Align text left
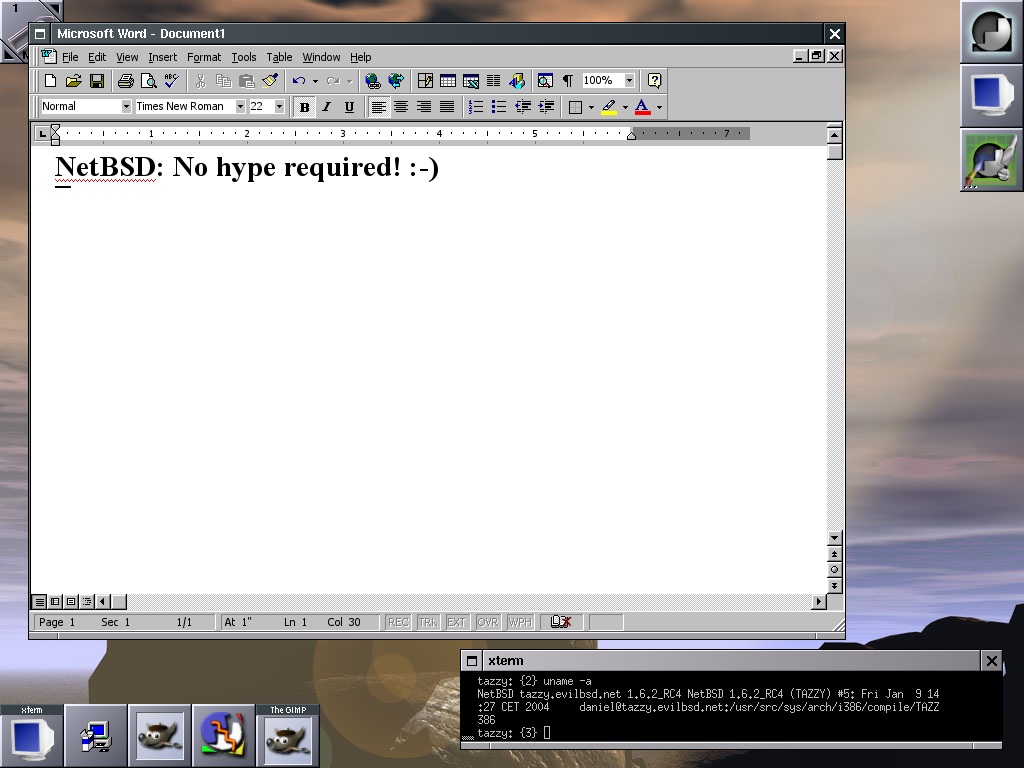 tap(378, 106)
